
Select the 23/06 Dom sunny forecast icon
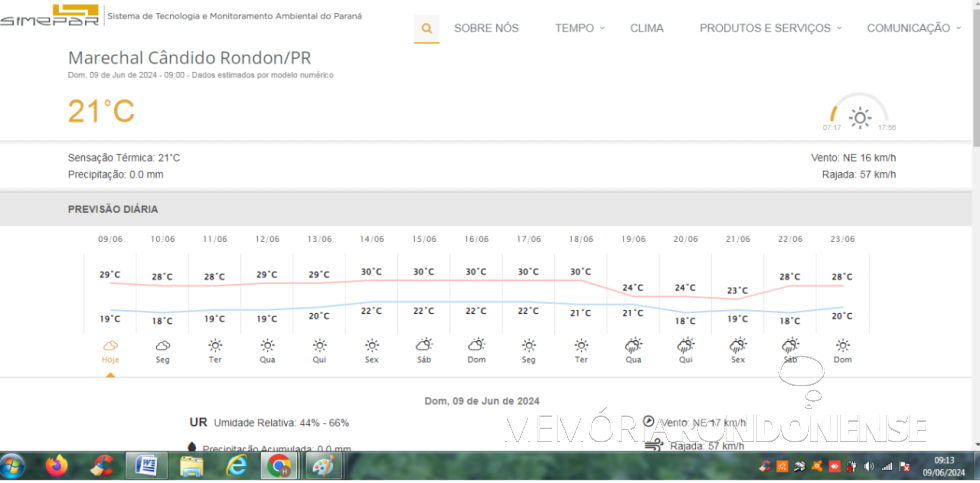click(x=842, y=345)
